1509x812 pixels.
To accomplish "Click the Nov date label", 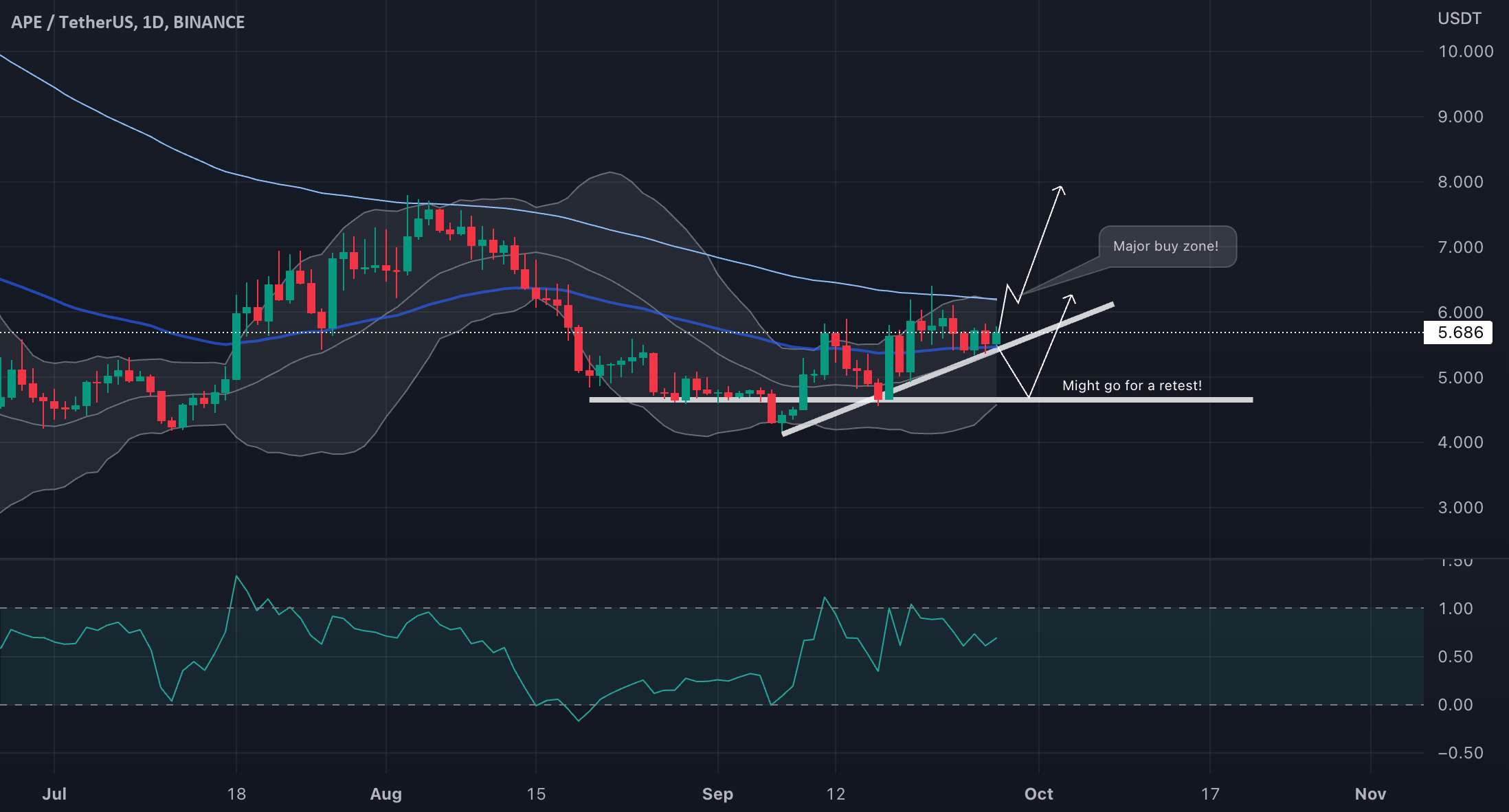I will tap(1371, 794).
